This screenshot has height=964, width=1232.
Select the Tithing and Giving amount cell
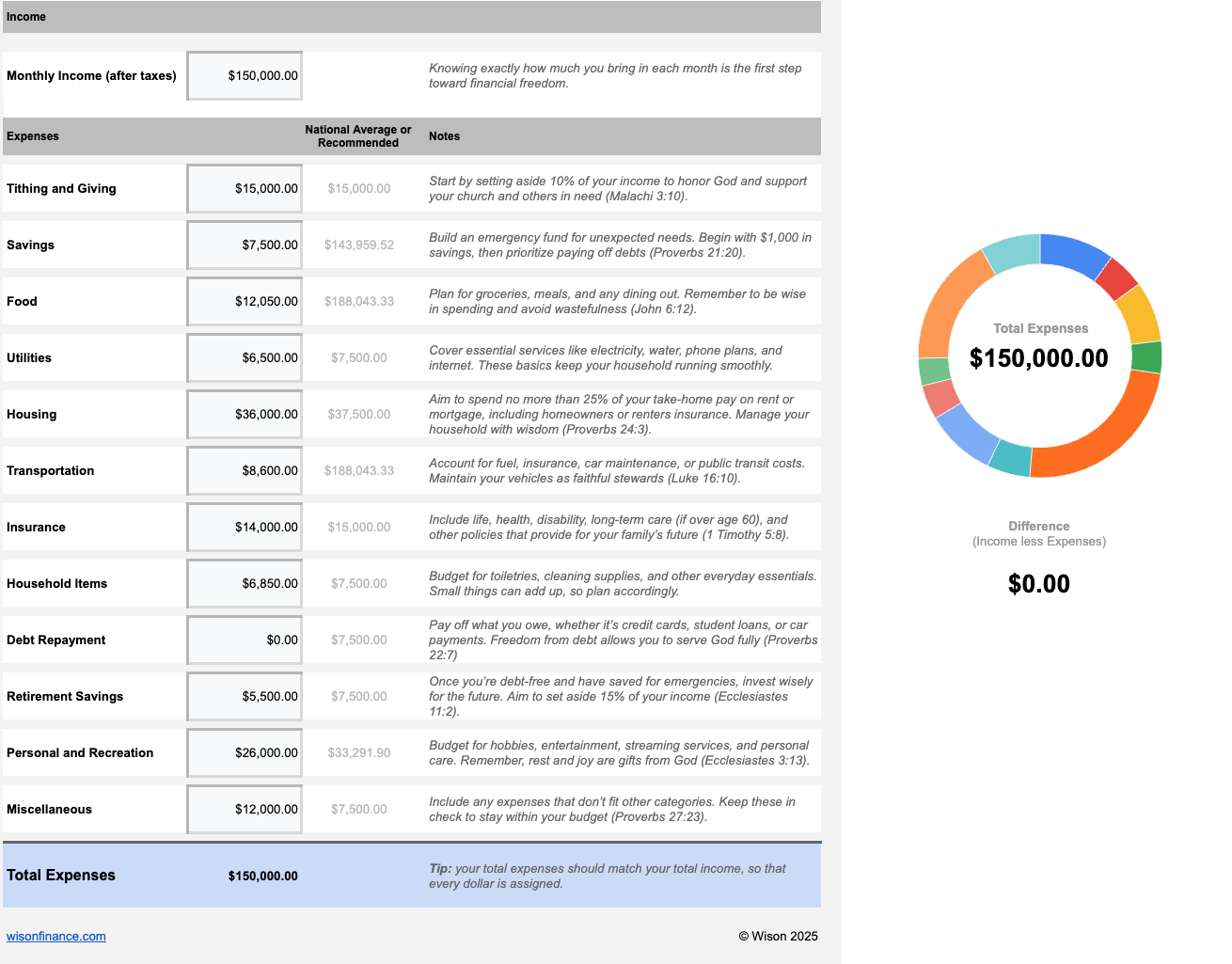point(245,189)
